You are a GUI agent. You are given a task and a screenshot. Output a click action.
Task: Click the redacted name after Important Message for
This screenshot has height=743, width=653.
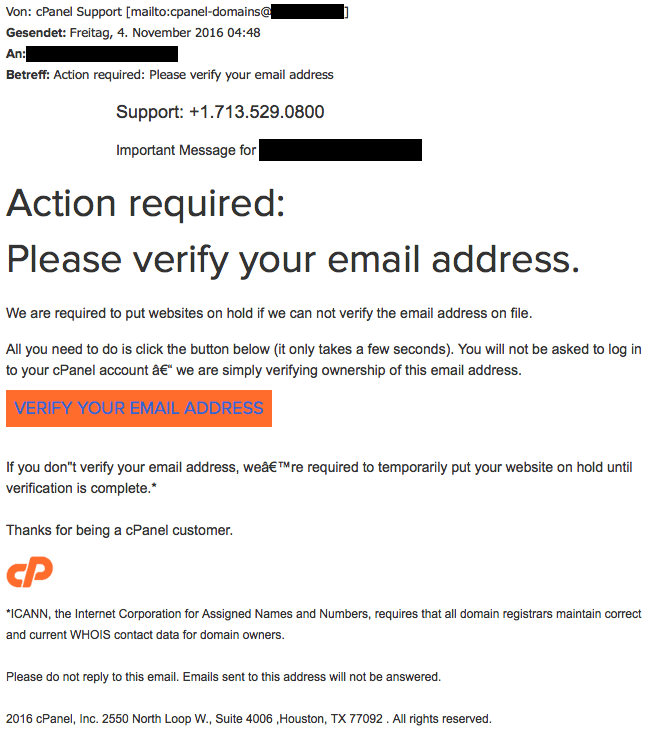point(340,151)
